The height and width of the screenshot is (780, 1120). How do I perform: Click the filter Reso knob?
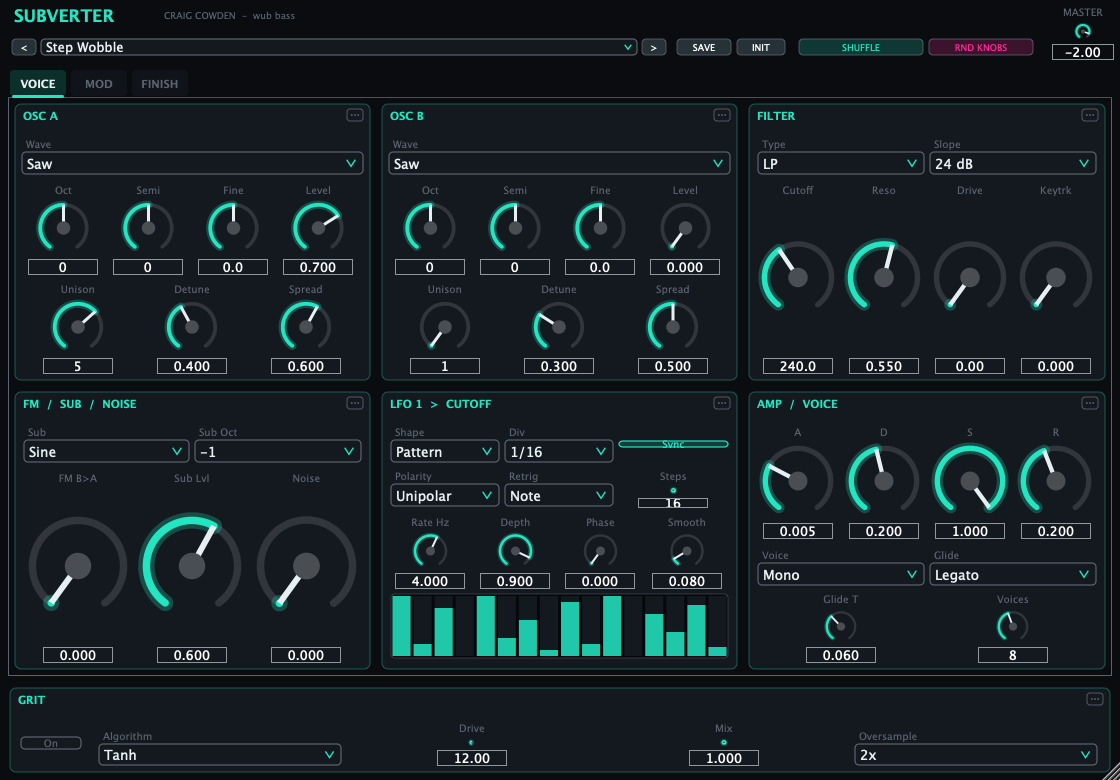(x=884, y=277)
